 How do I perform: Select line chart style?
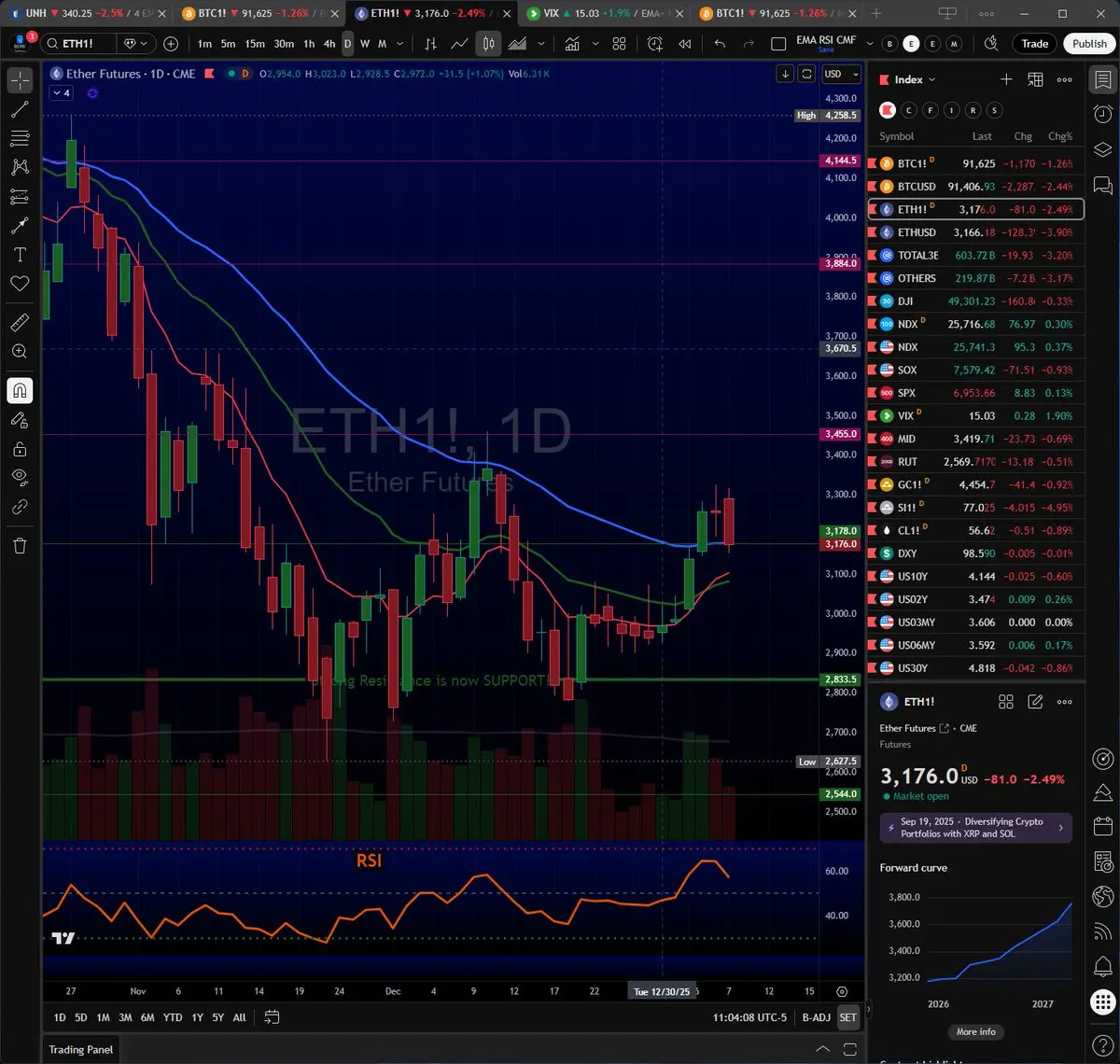click(459, 44)
